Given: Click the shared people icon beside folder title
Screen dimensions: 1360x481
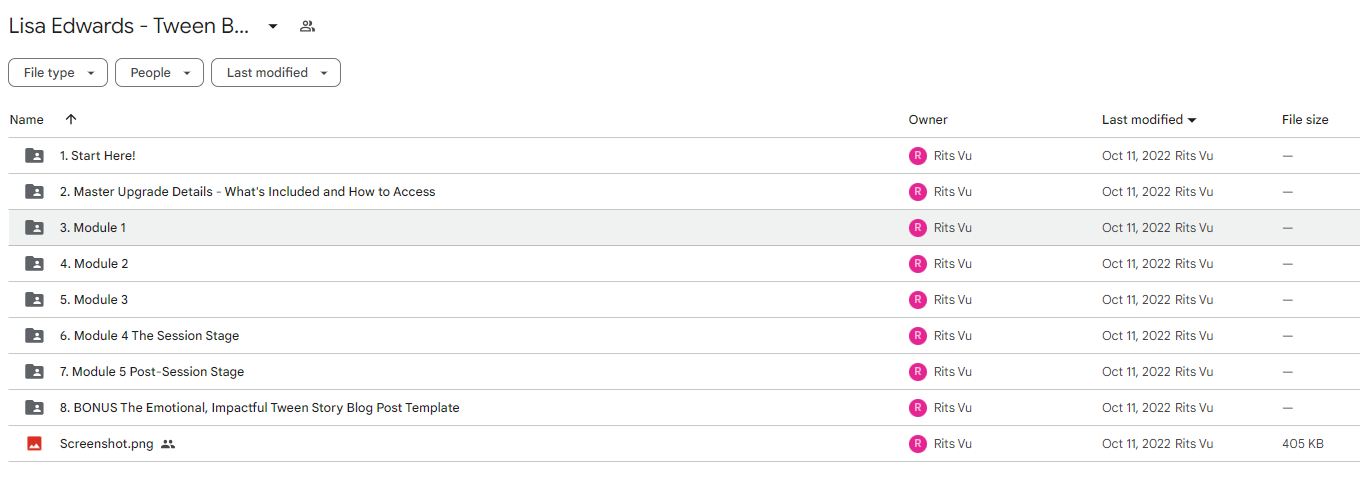Looking at the screenshot, I should (x=307, y=26).
